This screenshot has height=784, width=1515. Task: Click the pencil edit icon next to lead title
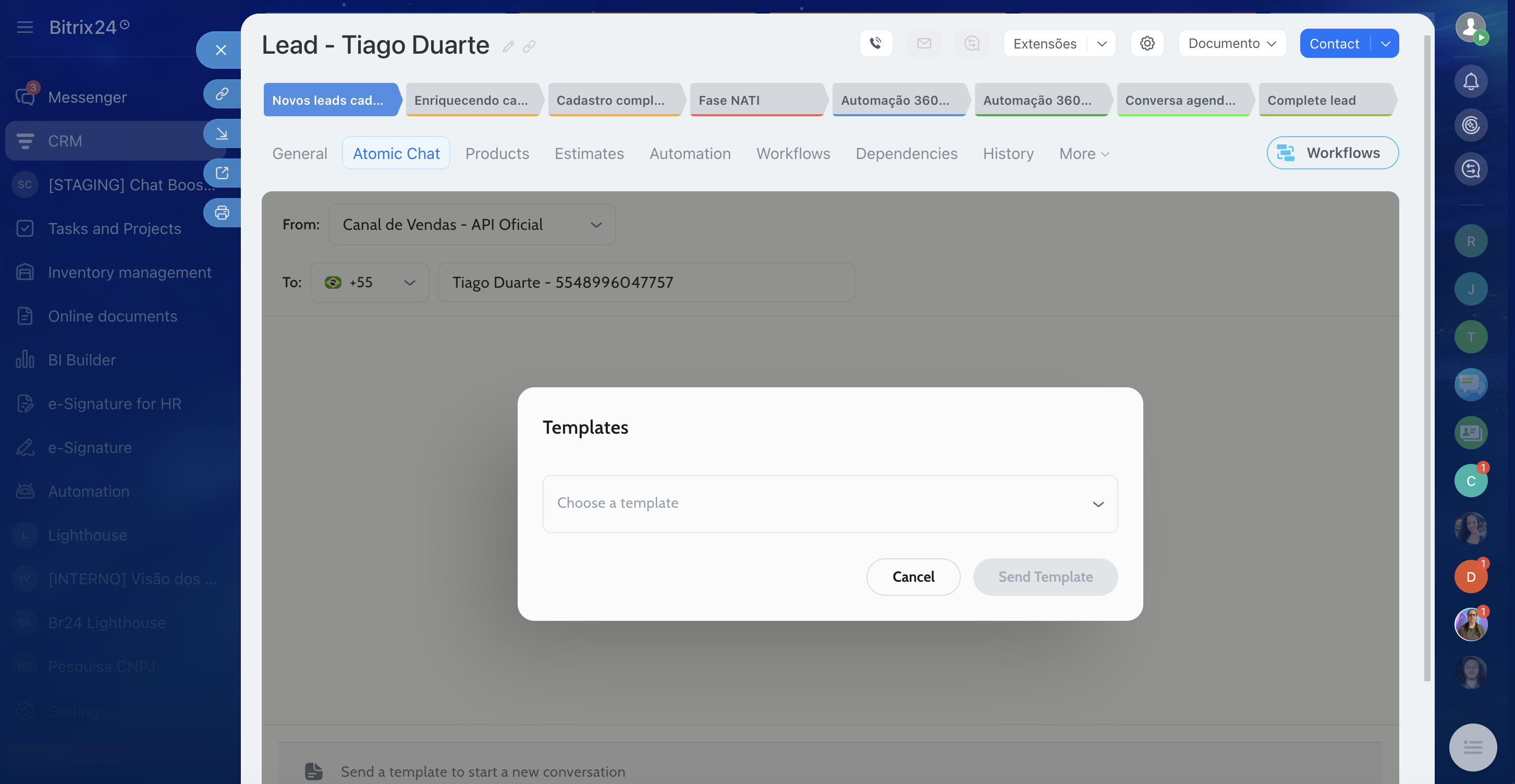coord(508,46)
